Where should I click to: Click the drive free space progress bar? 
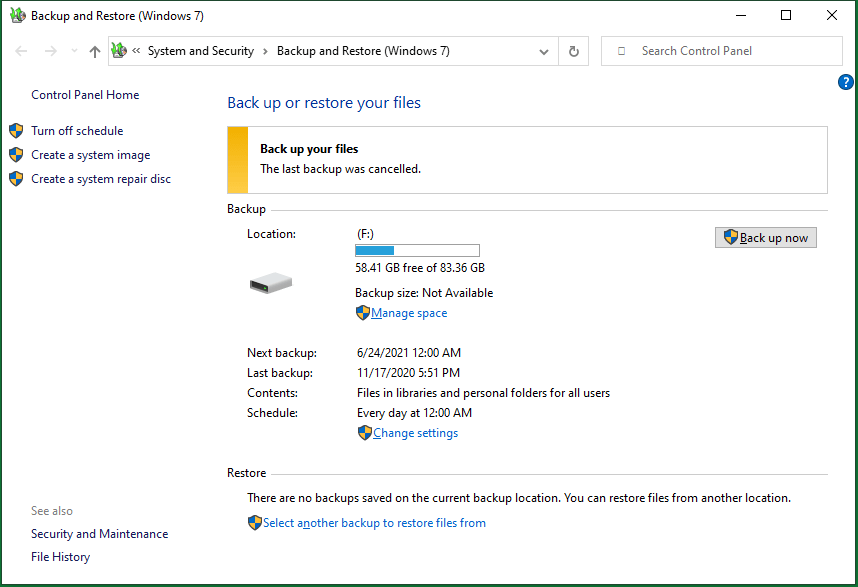click(417, 251)
